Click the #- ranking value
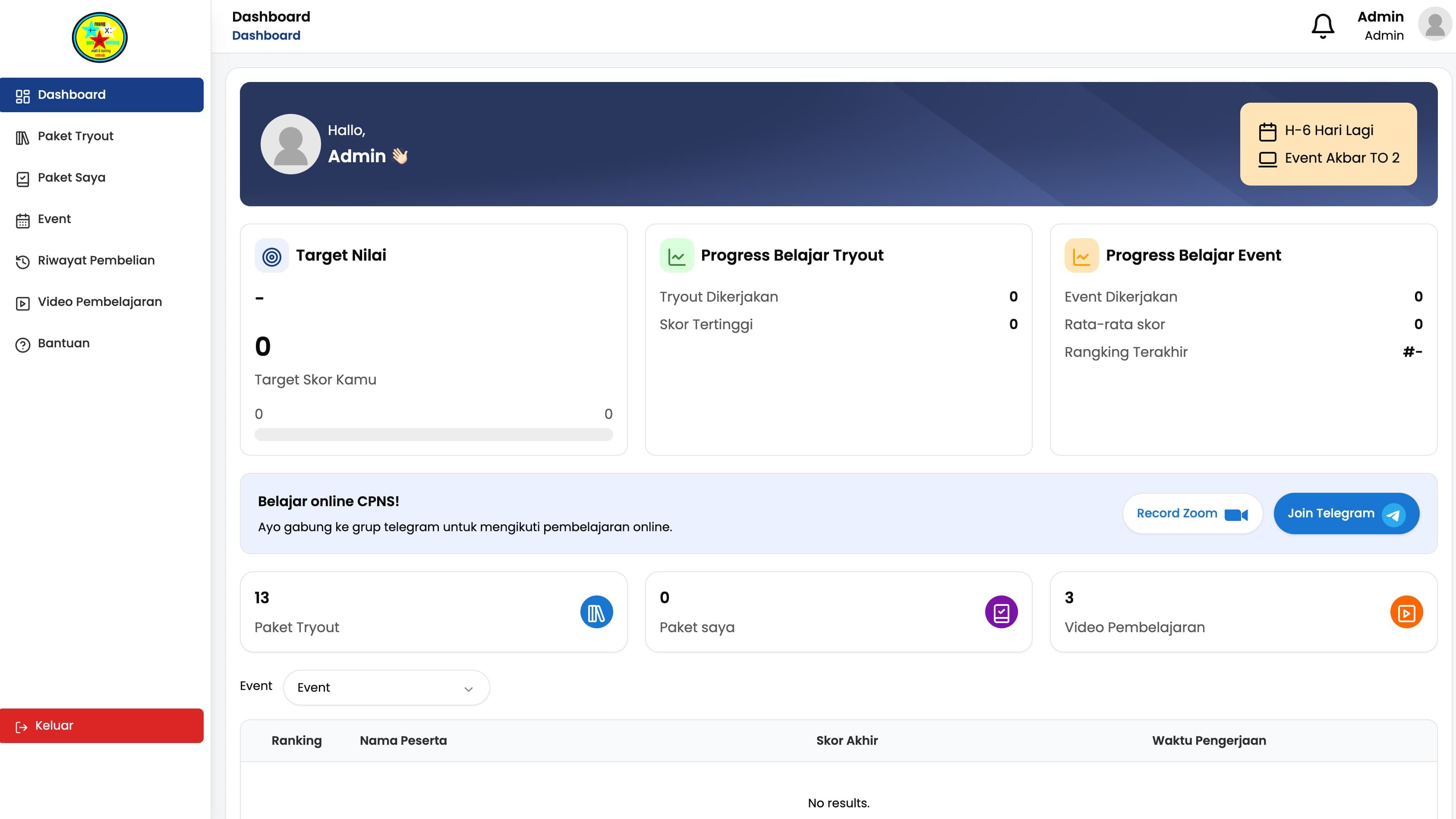 click(1412, 352)
